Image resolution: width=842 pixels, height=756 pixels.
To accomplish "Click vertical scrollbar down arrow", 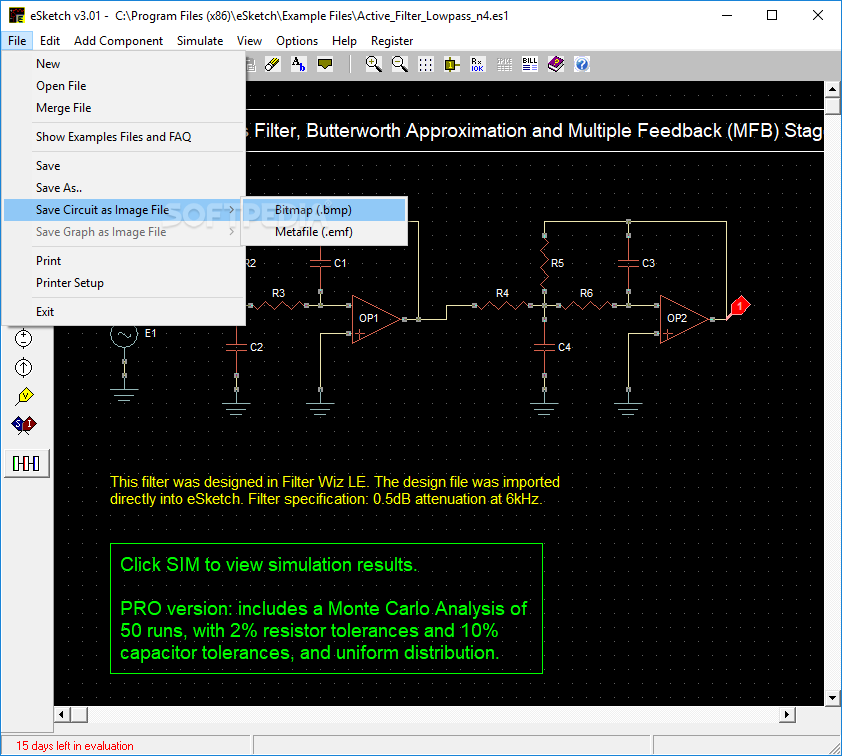I will pyautogui.click(x=832, y=698).
